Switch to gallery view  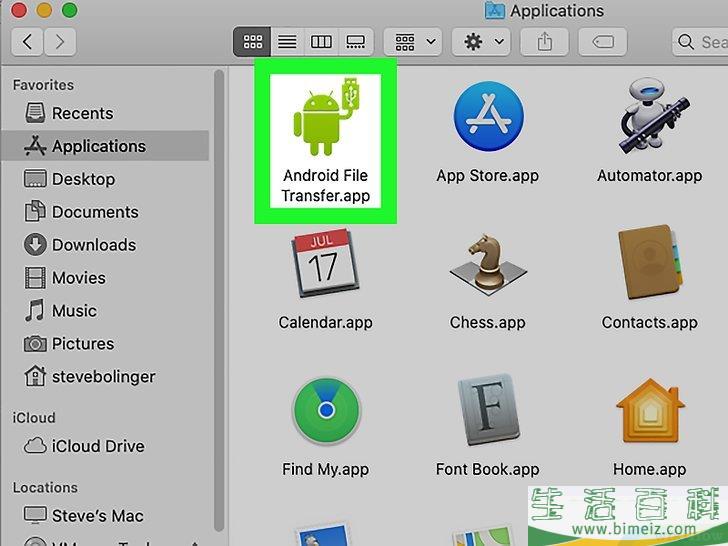point(356,42)
